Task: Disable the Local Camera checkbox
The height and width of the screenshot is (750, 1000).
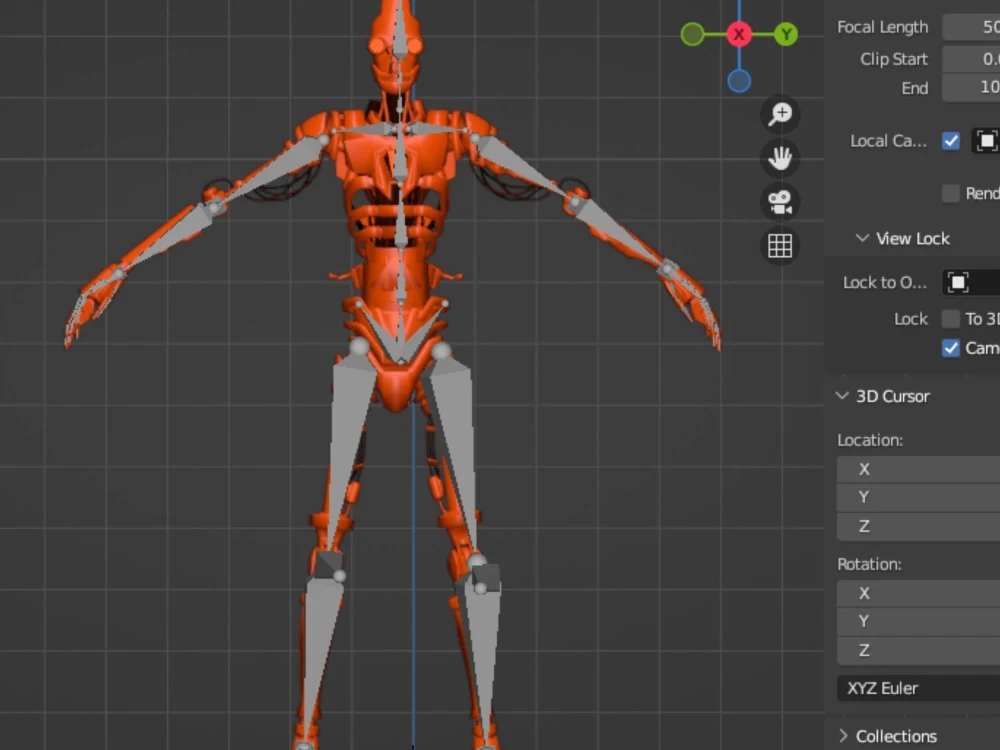Action: [950, 141]
